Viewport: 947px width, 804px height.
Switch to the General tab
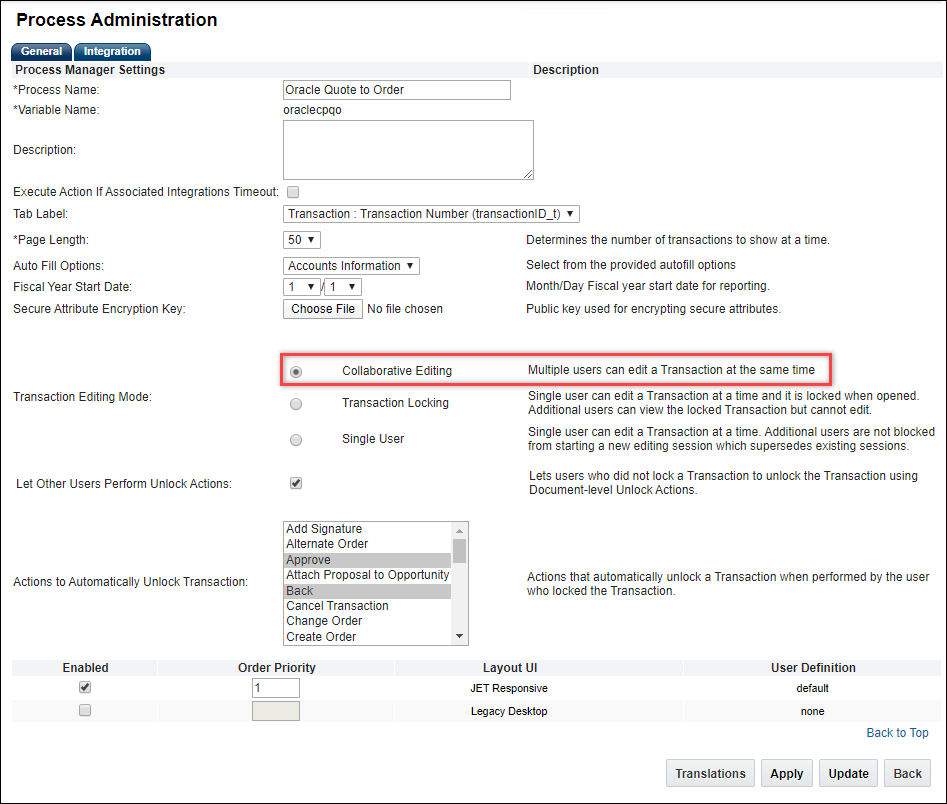click(x=41, y=51)
